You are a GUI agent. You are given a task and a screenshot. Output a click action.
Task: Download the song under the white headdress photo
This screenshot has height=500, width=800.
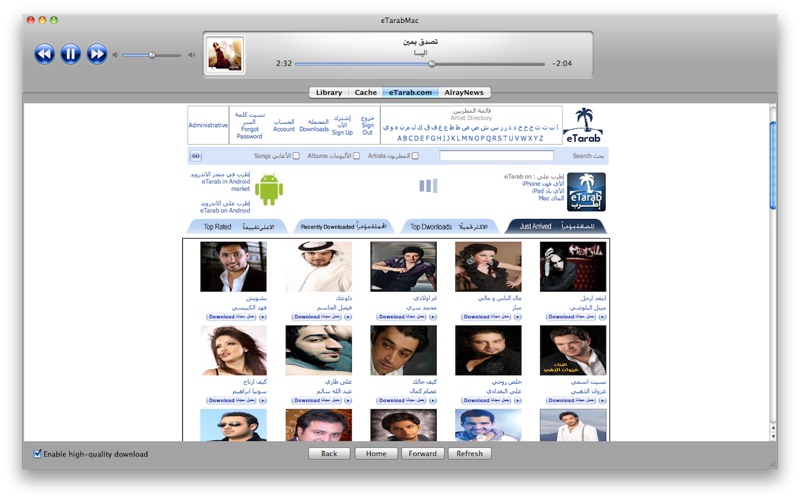pos(316,317)
